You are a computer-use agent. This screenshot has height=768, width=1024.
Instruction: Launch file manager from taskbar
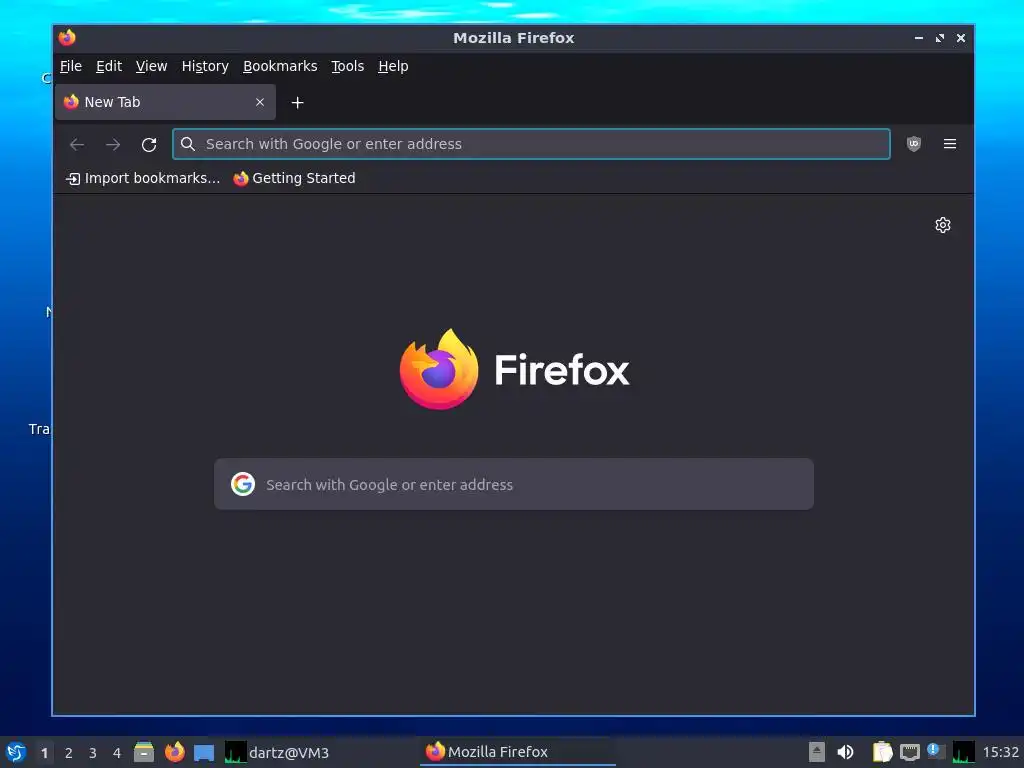pyautogui.click(x=144, y=752)
